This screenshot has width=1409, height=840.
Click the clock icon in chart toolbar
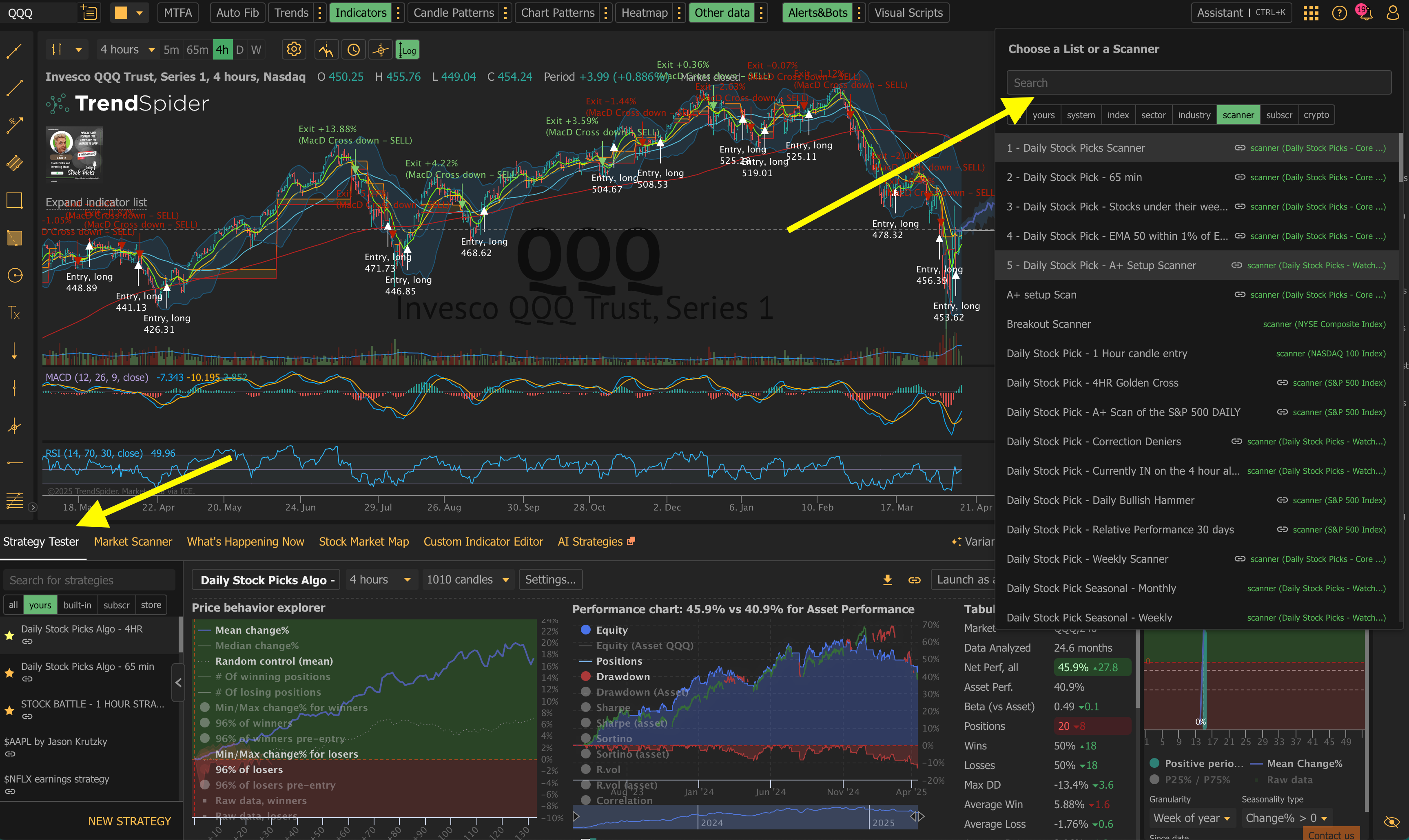click(353, 50)
